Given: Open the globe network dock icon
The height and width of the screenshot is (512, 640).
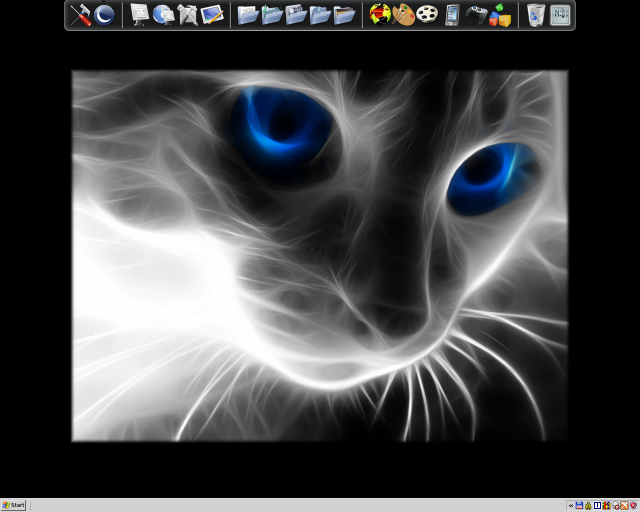Looking at the screenshot, I should [164, 15].
